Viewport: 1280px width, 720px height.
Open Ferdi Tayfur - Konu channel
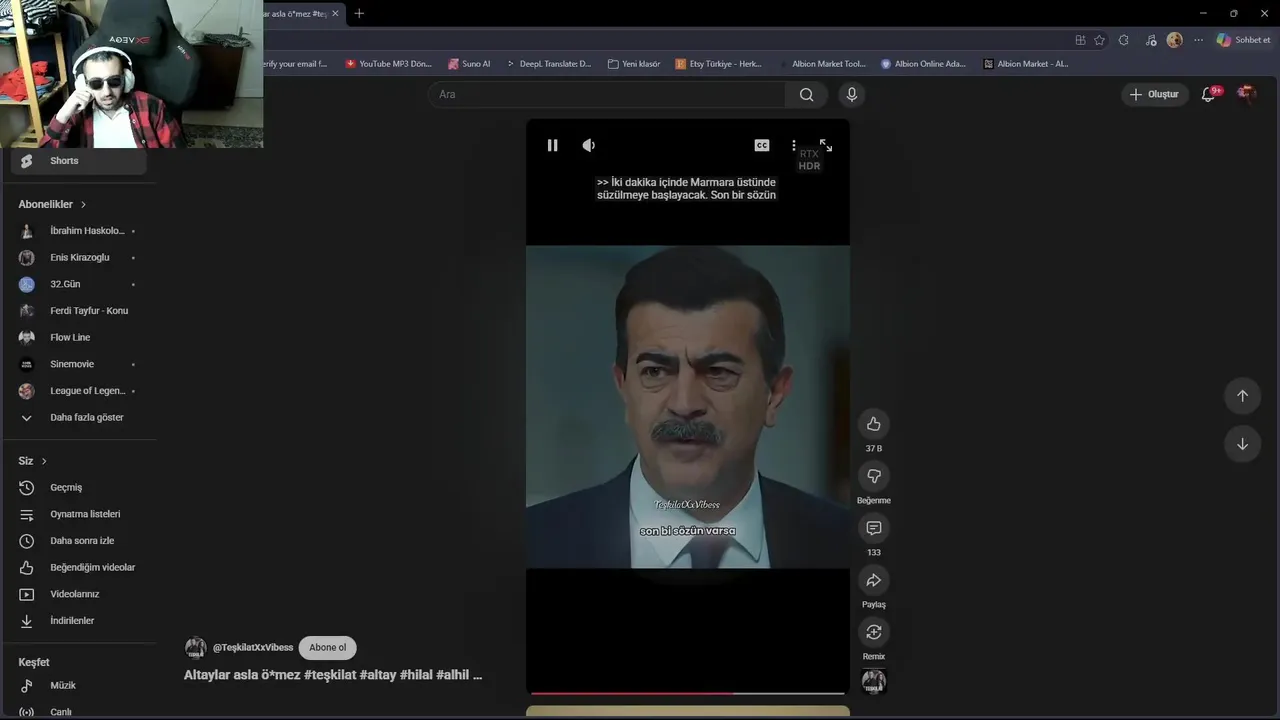pyautogui.click(x=80, y=311)
